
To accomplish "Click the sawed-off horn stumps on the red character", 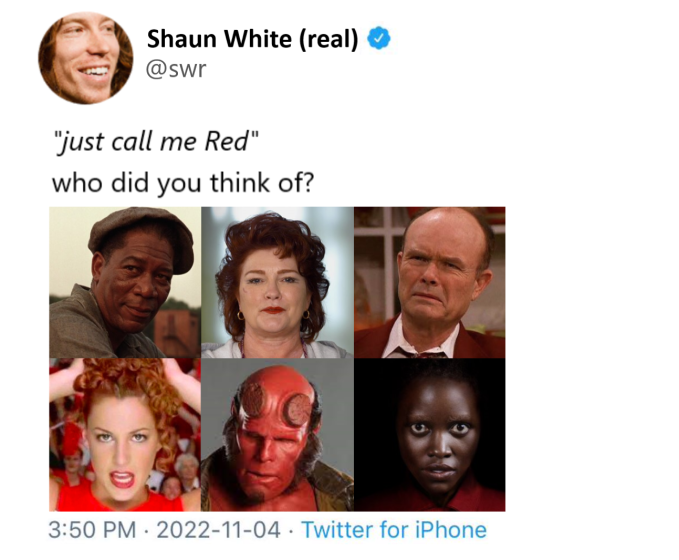I will point(276,404).
